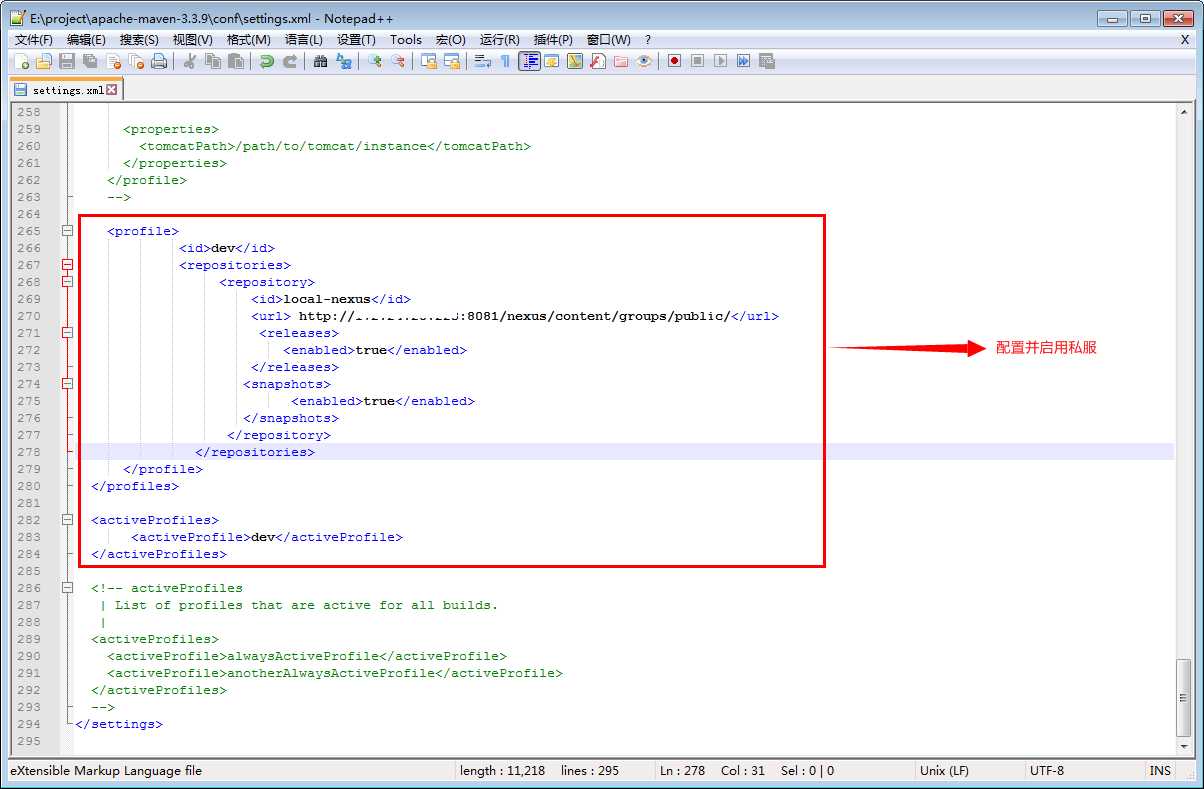Click the Close All toolbar icon
Image resolution: width=1204 pixels, height=789 pixels.
(x=136, y=61)
